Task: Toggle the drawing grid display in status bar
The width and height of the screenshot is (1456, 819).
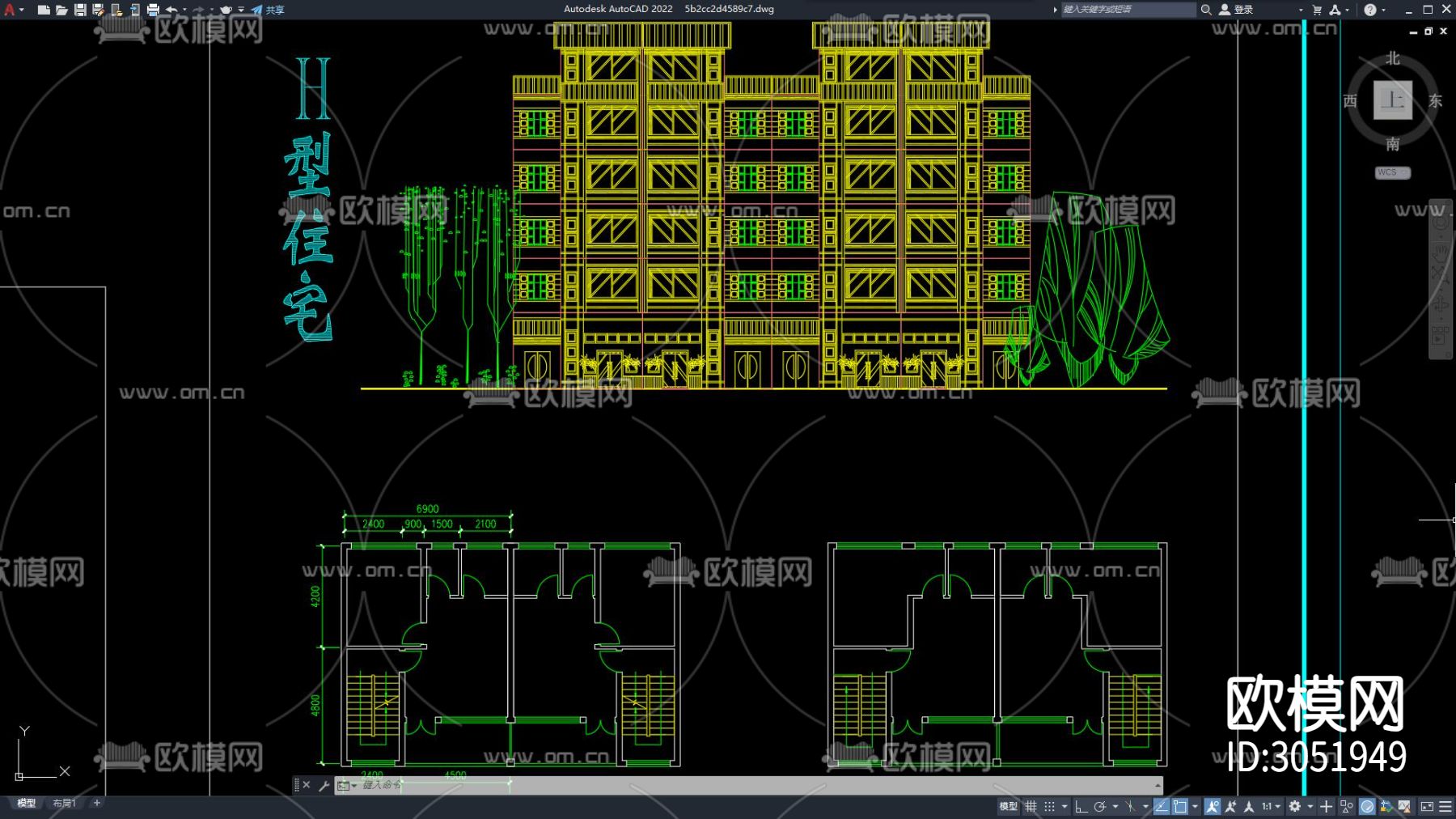Action: pyautogui.click(x=1031, y=806)
